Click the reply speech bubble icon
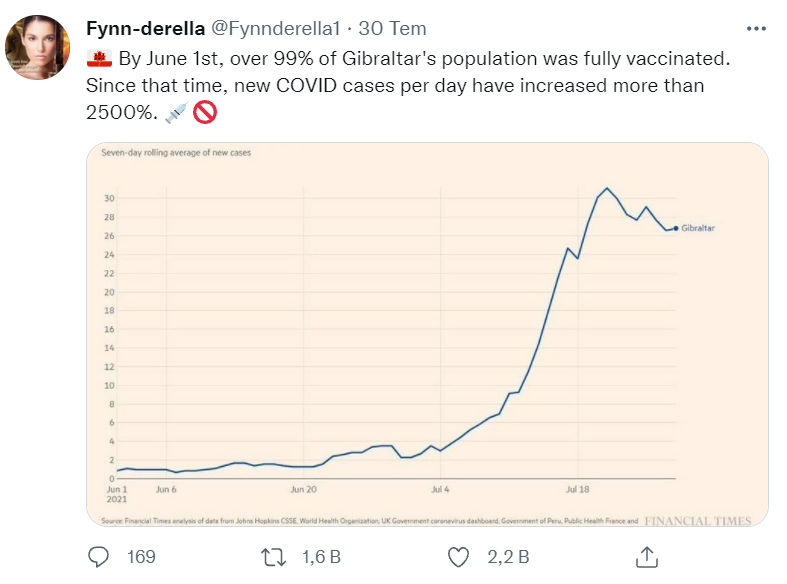 tap(99, 556)
